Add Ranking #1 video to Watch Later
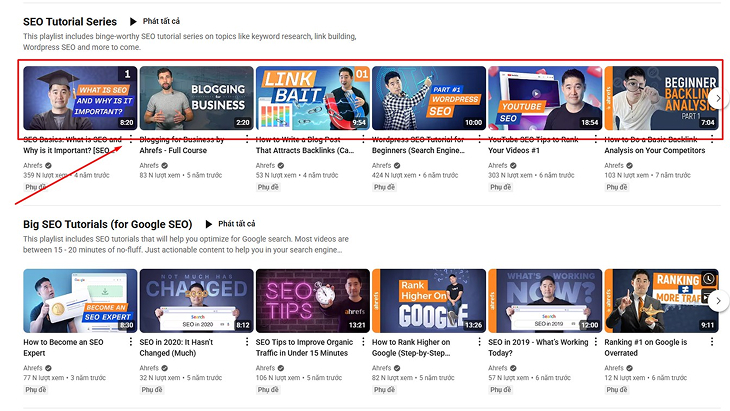 point(709,279)
